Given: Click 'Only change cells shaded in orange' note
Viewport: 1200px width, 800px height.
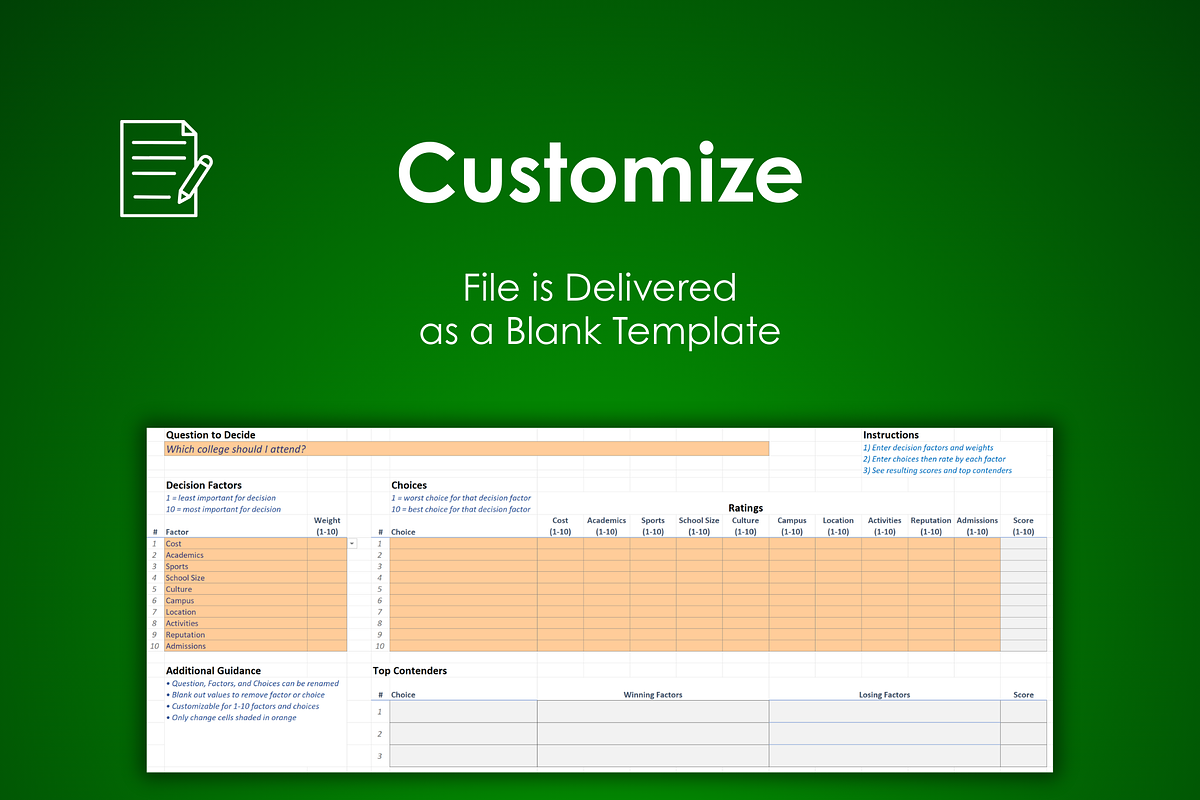Looking at the screenshot, I should click(231, 717).
